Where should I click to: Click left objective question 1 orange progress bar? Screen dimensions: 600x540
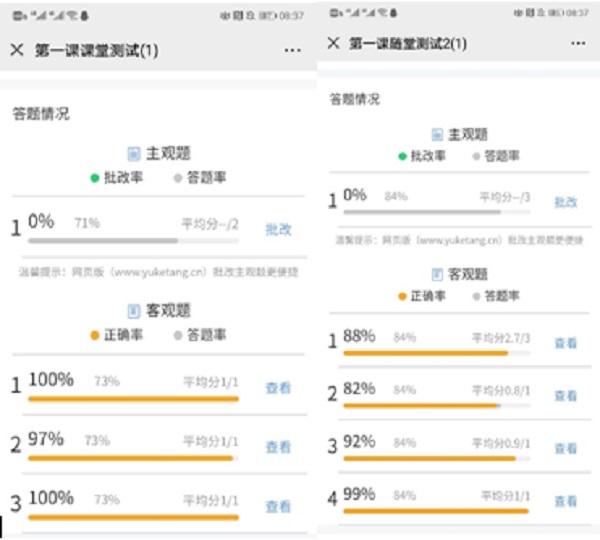[133, 398]
